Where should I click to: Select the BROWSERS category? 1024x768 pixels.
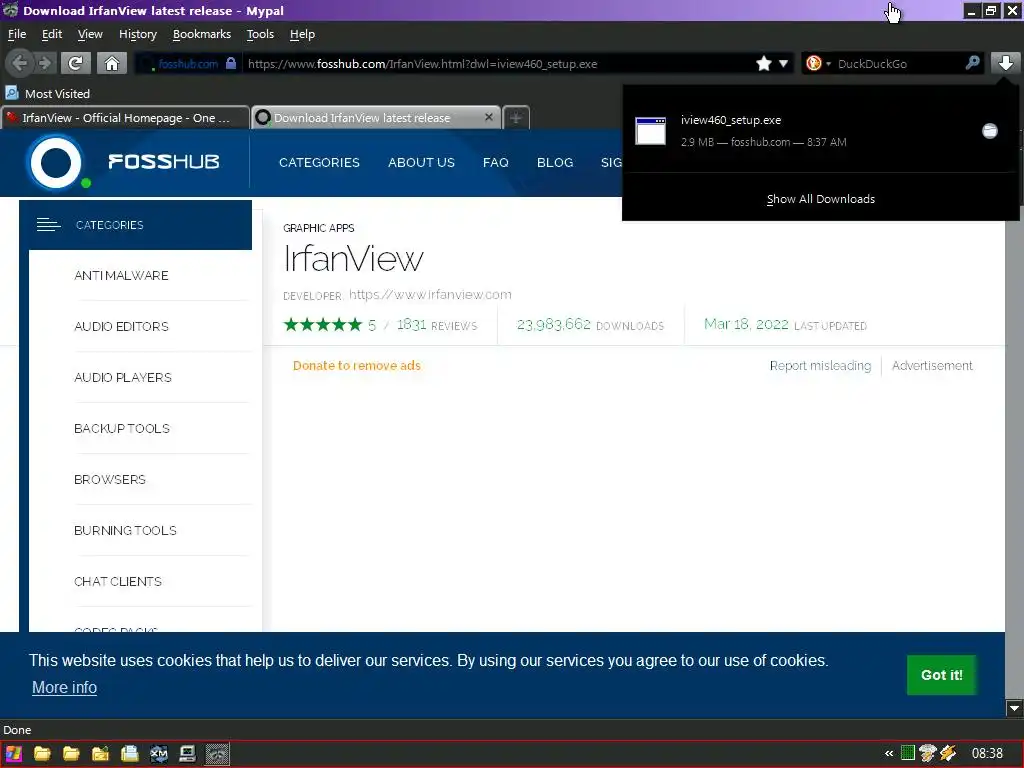pyautogui.click(x=110, y=479)
